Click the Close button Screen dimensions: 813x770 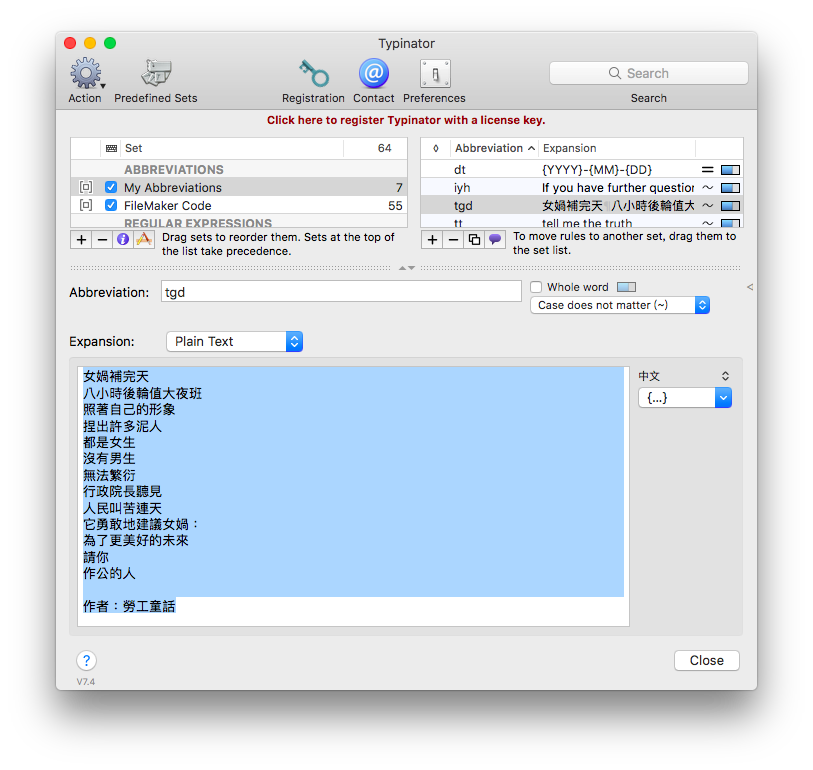(x=707, y=661)
